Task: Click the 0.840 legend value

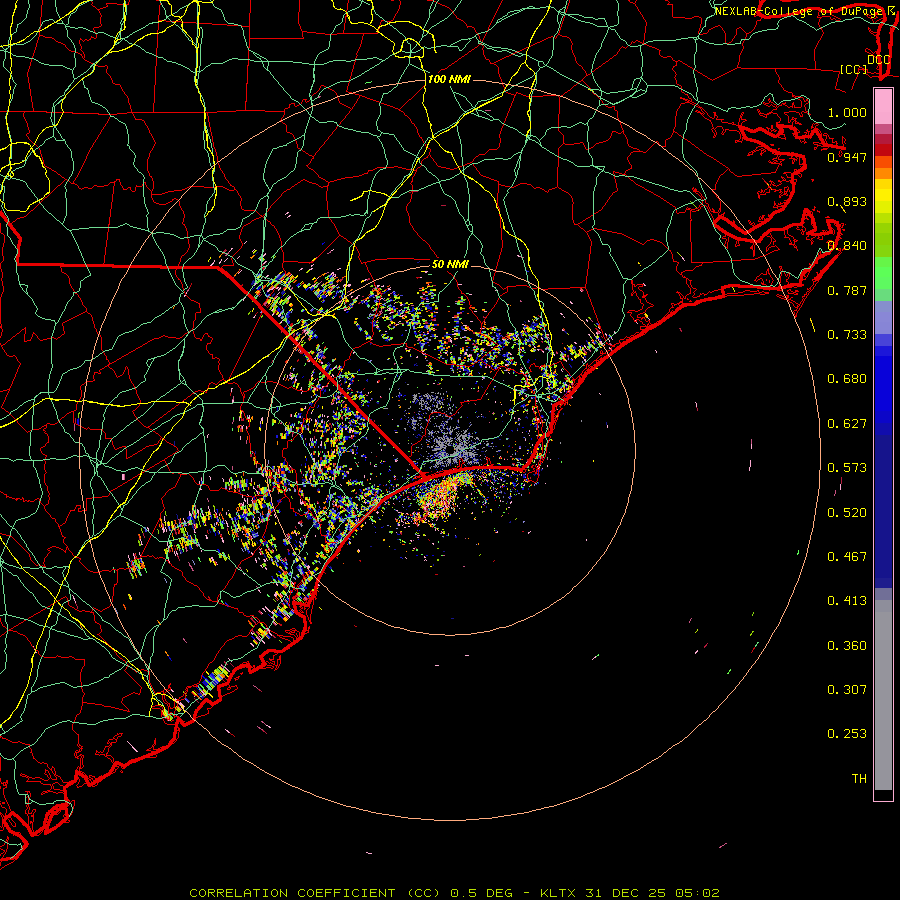Action: (x=847, y=245)
